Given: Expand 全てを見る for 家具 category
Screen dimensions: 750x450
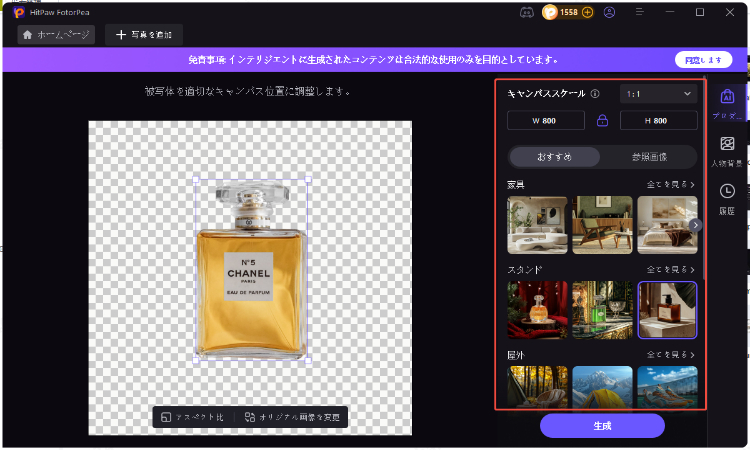Looking at the screenshot, I should pos(671,184).
